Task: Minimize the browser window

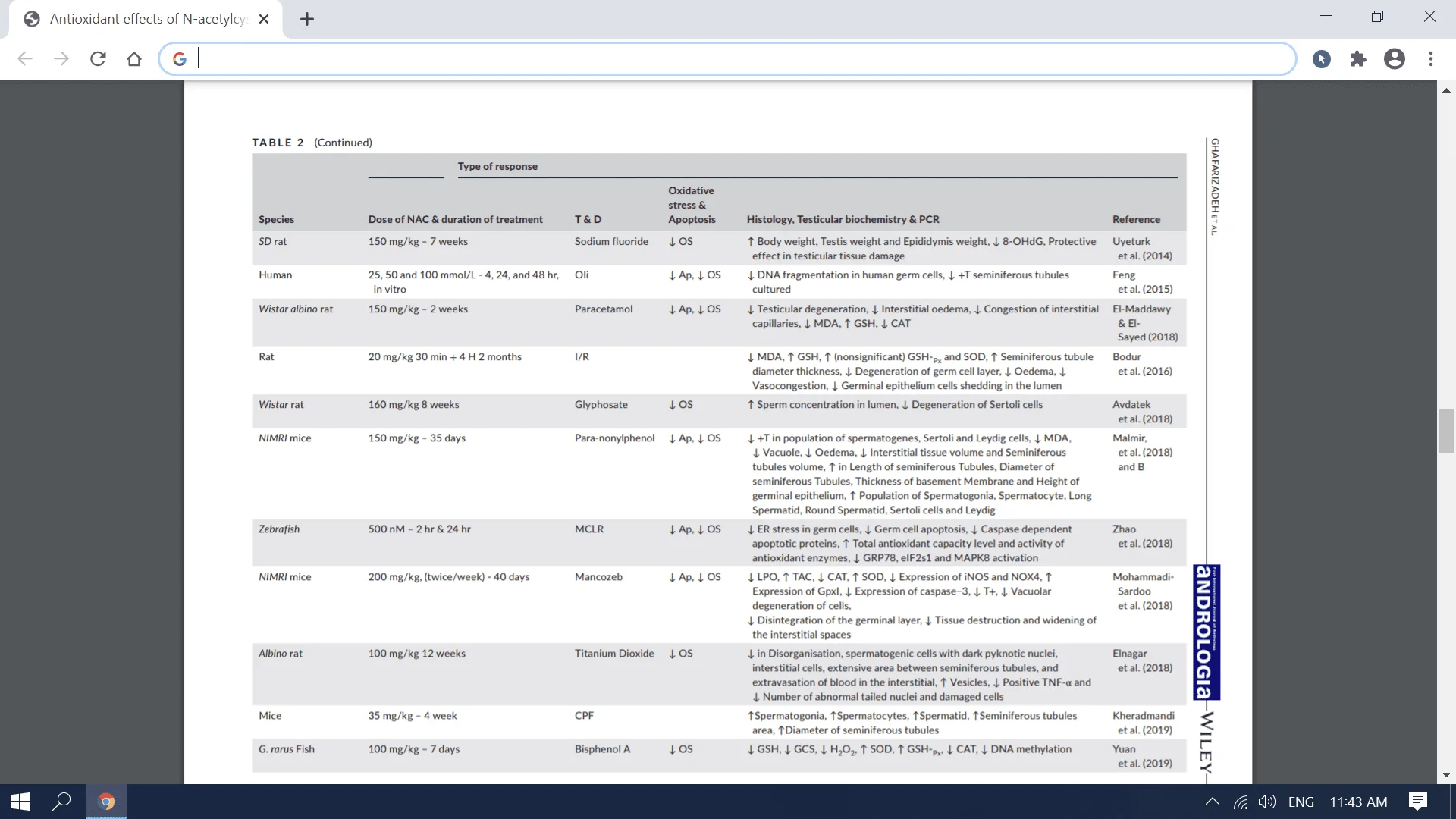Action: point(1326,17)
